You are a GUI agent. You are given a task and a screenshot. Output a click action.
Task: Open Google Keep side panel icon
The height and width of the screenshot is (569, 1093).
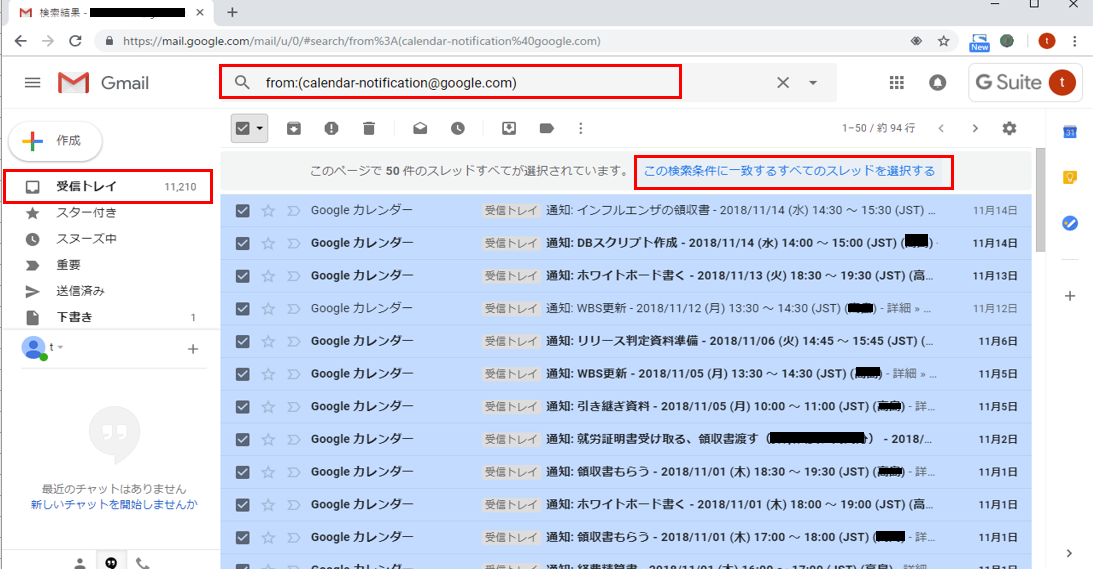tap(1069, 177)
